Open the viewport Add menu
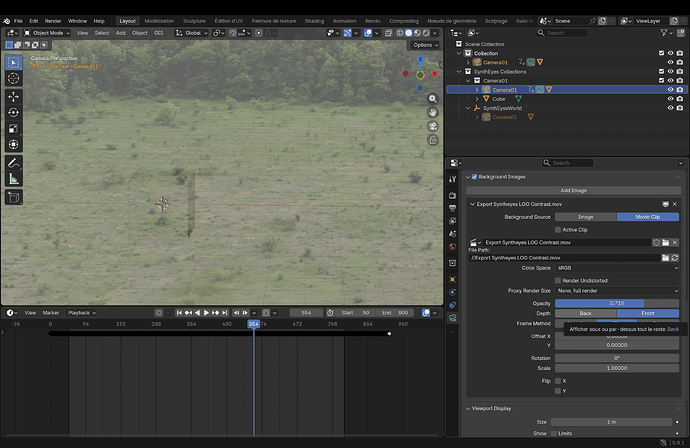The image size is (690, 448). pos(121,33)
